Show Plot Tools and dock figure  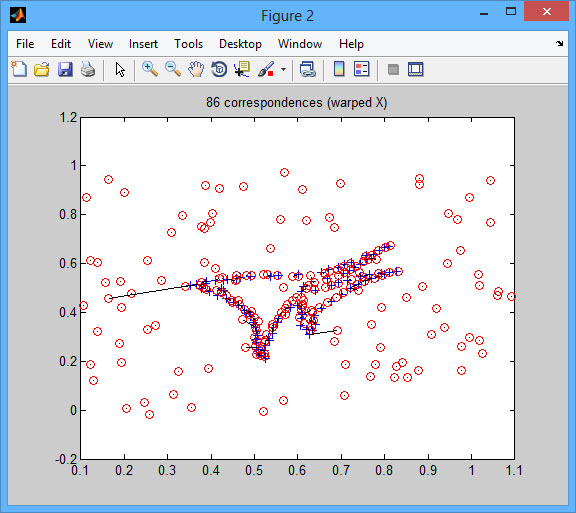tap(415, 69)
